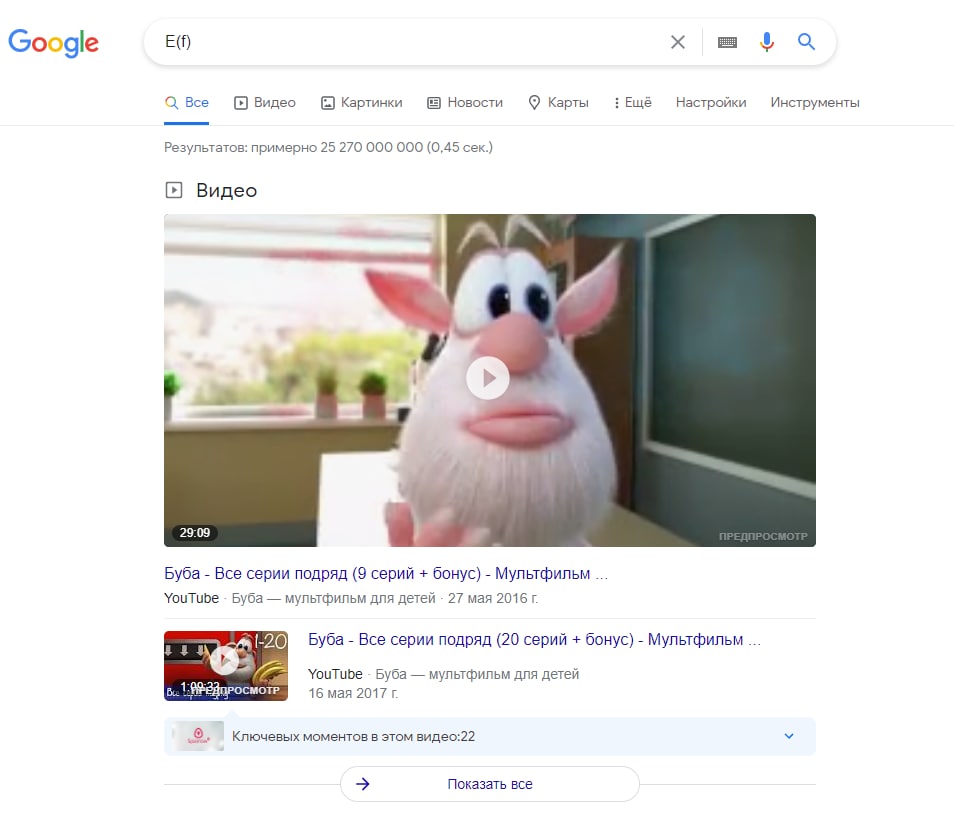
Task: Click the Видео tab play icon
Action: tap(241, 103)
